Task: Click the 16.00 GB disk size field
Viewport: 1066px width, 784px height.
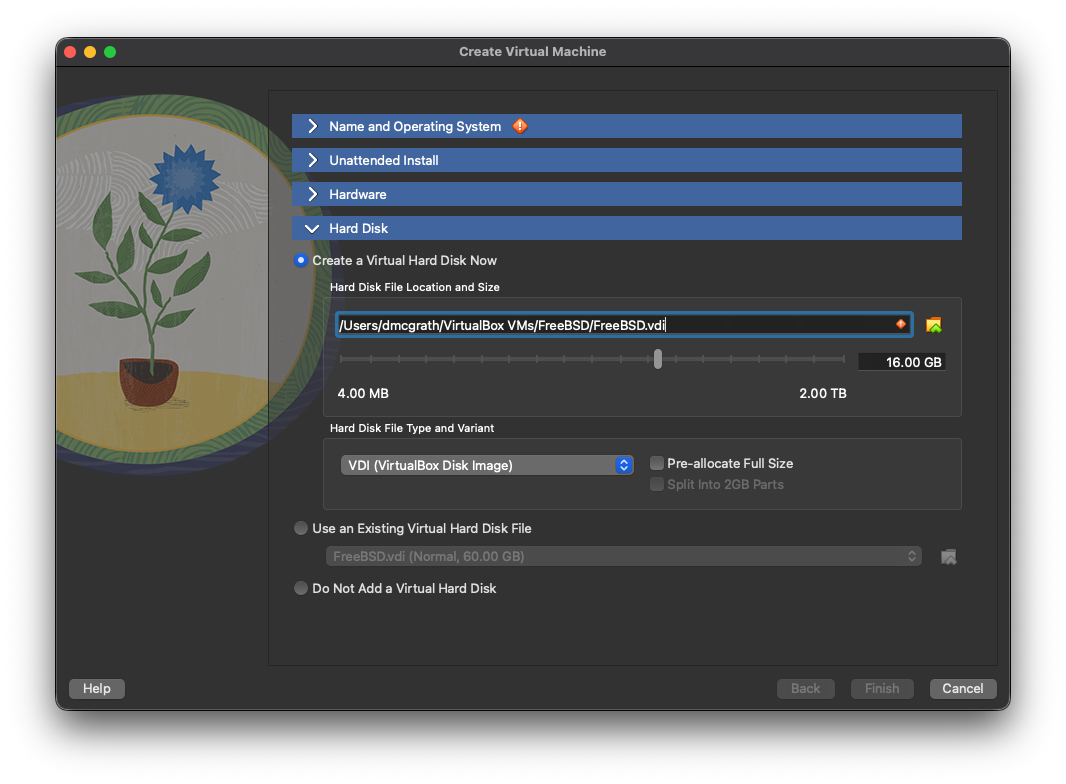Action: point(901,362)
